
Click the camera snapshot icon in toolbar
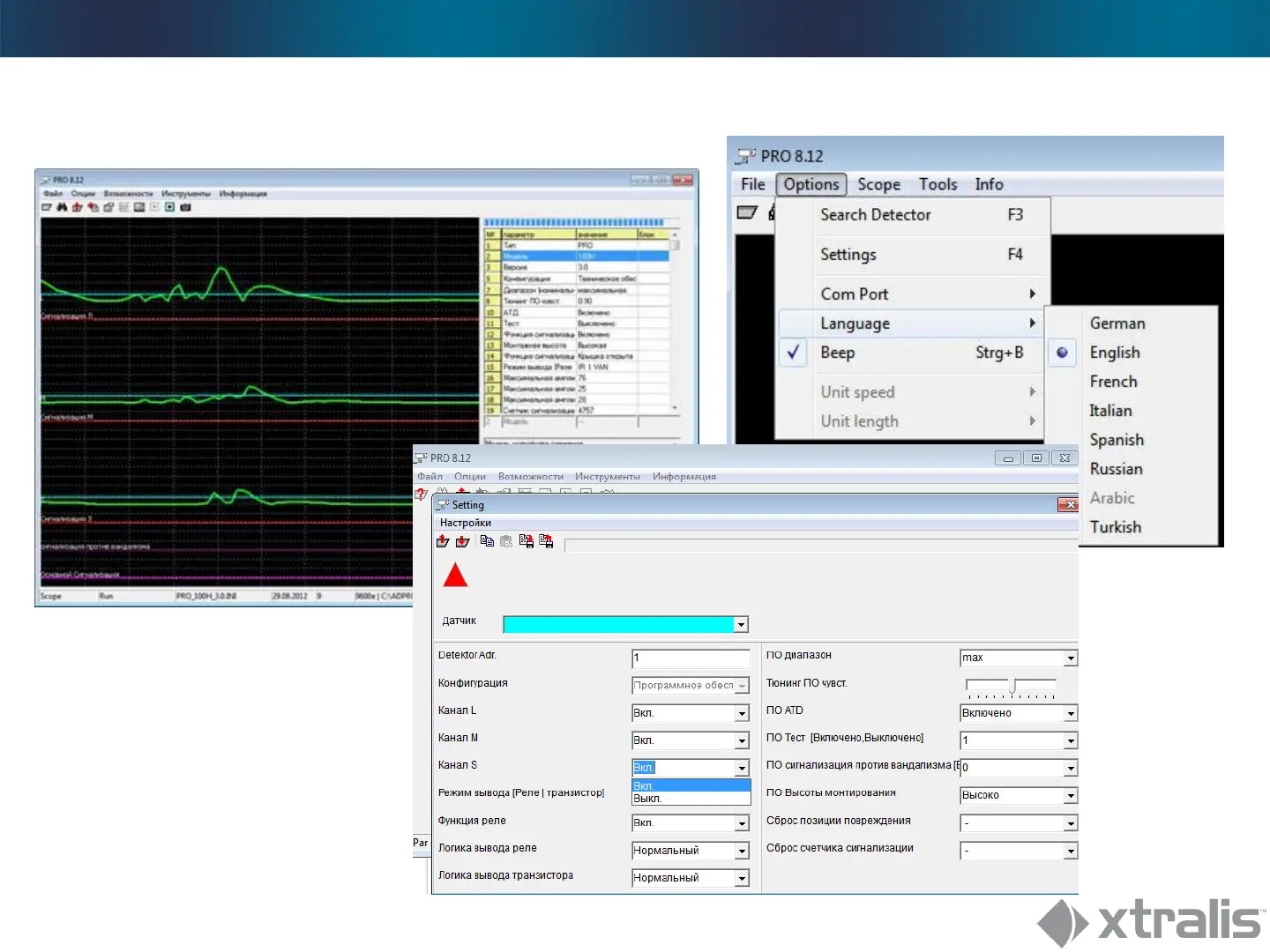pyautogui.click(x=185, y=207)
